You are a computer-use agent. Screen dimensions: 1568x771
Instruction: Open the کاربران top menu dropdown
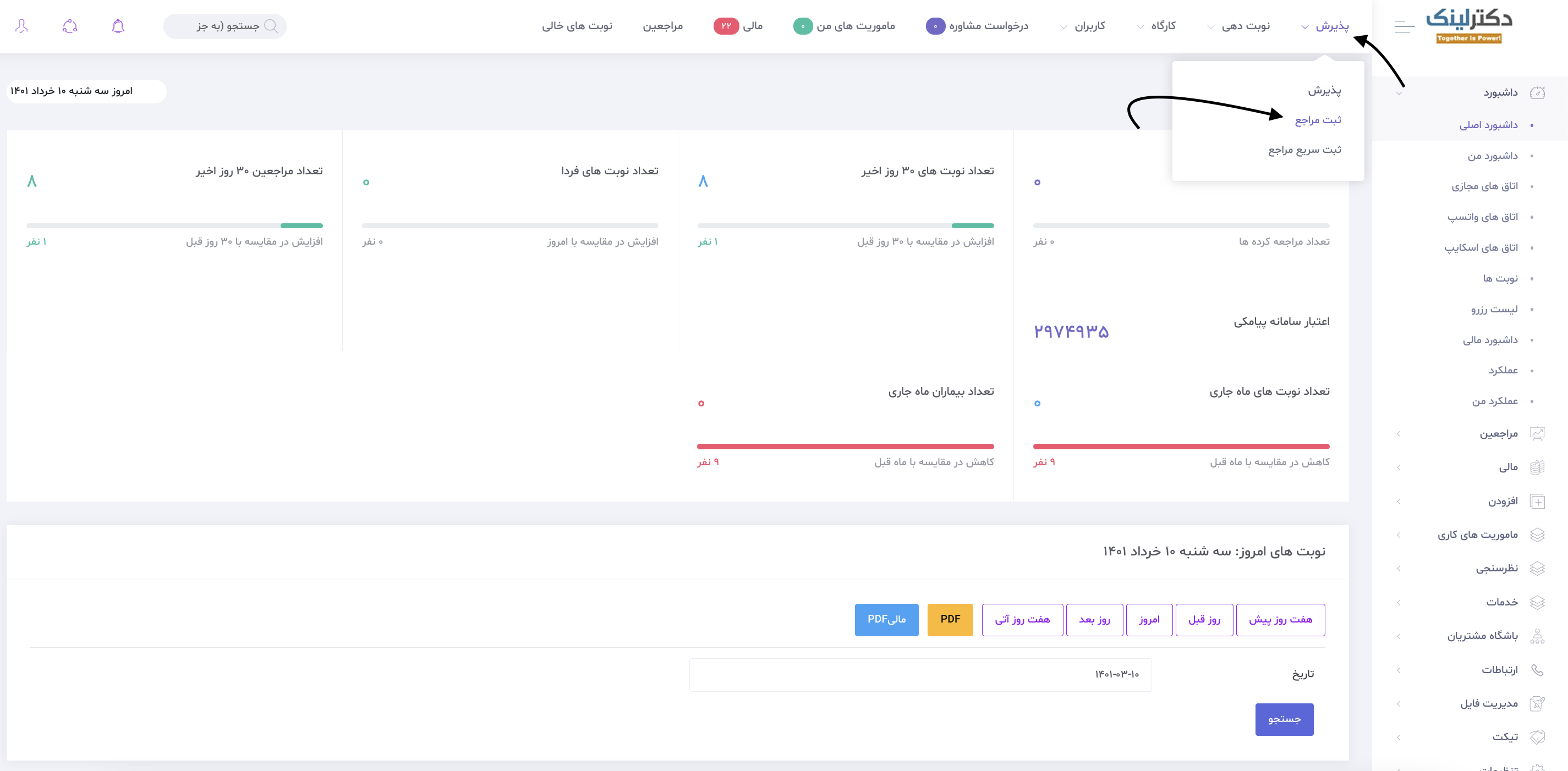point(1083,26)
